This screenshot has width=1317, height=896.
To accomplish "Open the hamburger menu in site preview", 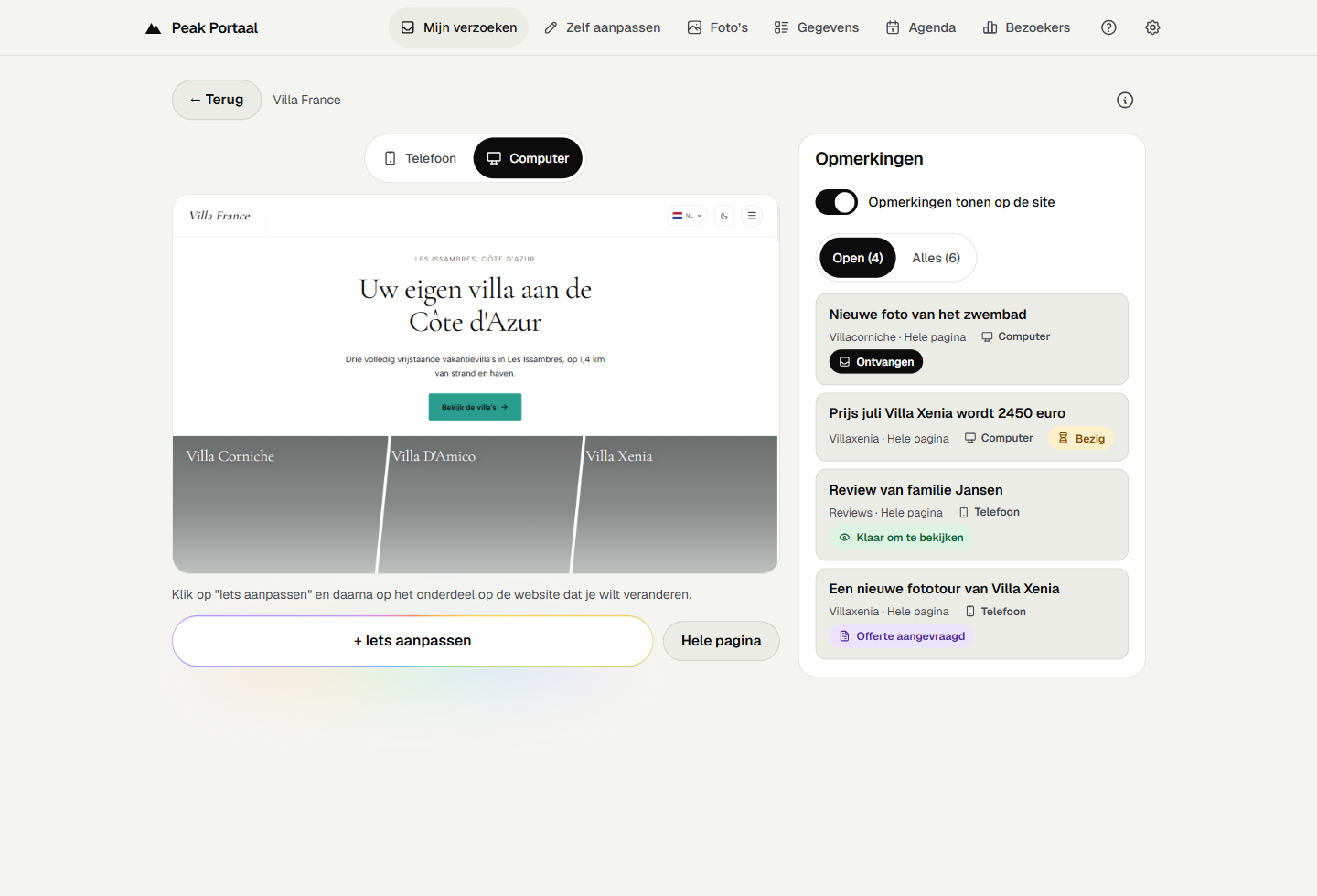I will click(752, 216).
